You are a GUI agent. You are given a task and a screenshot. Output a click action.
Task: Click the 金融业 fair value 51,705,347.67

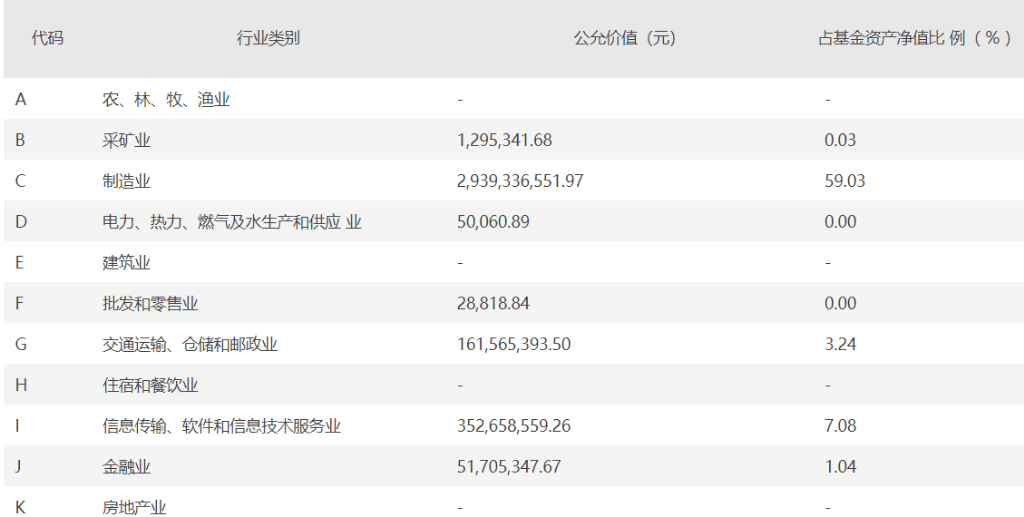point(509,467)
